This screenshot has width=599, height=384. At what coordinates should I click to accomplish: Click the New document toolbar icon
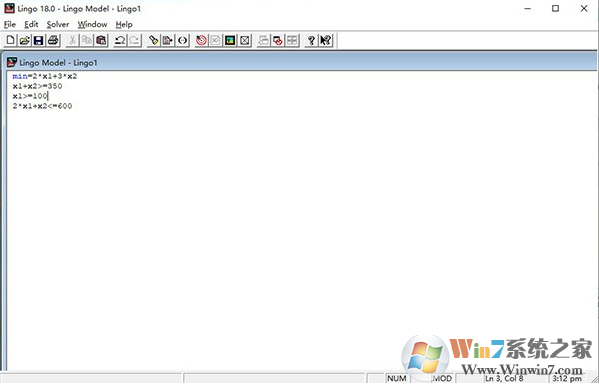click(10, 40)
